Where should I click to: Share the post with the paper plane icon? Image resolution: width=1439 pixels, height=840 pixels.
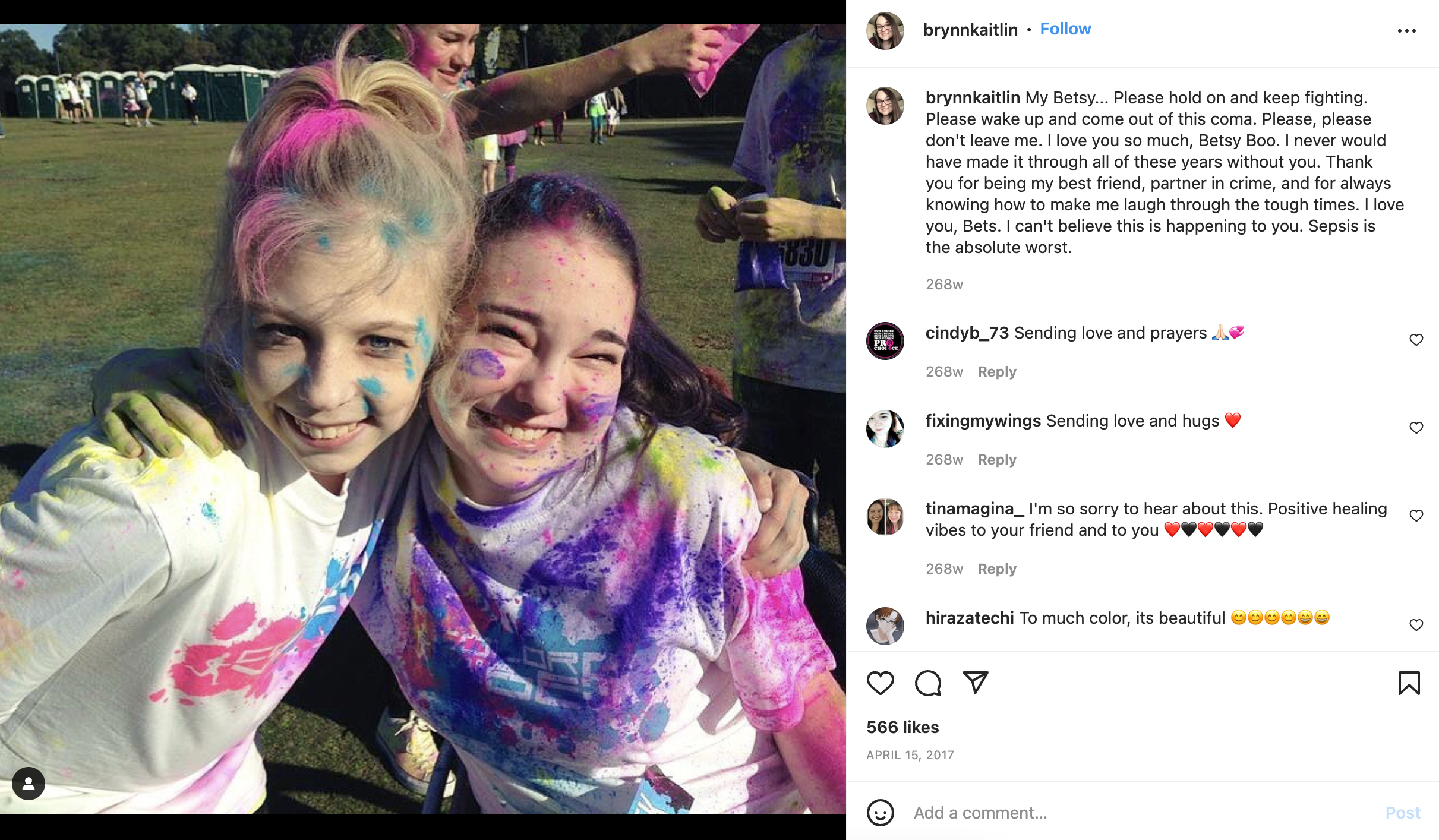point(975,683)
